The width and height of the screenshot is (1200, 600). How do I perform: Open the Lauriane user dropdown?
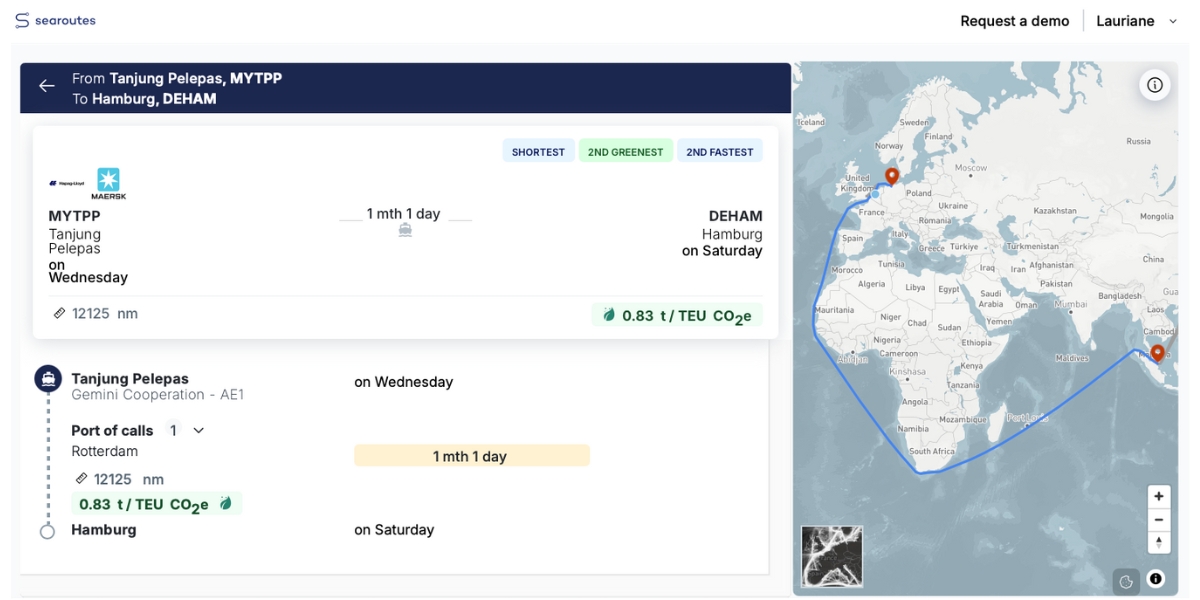pyautogui.click(x=1137, y=21)
